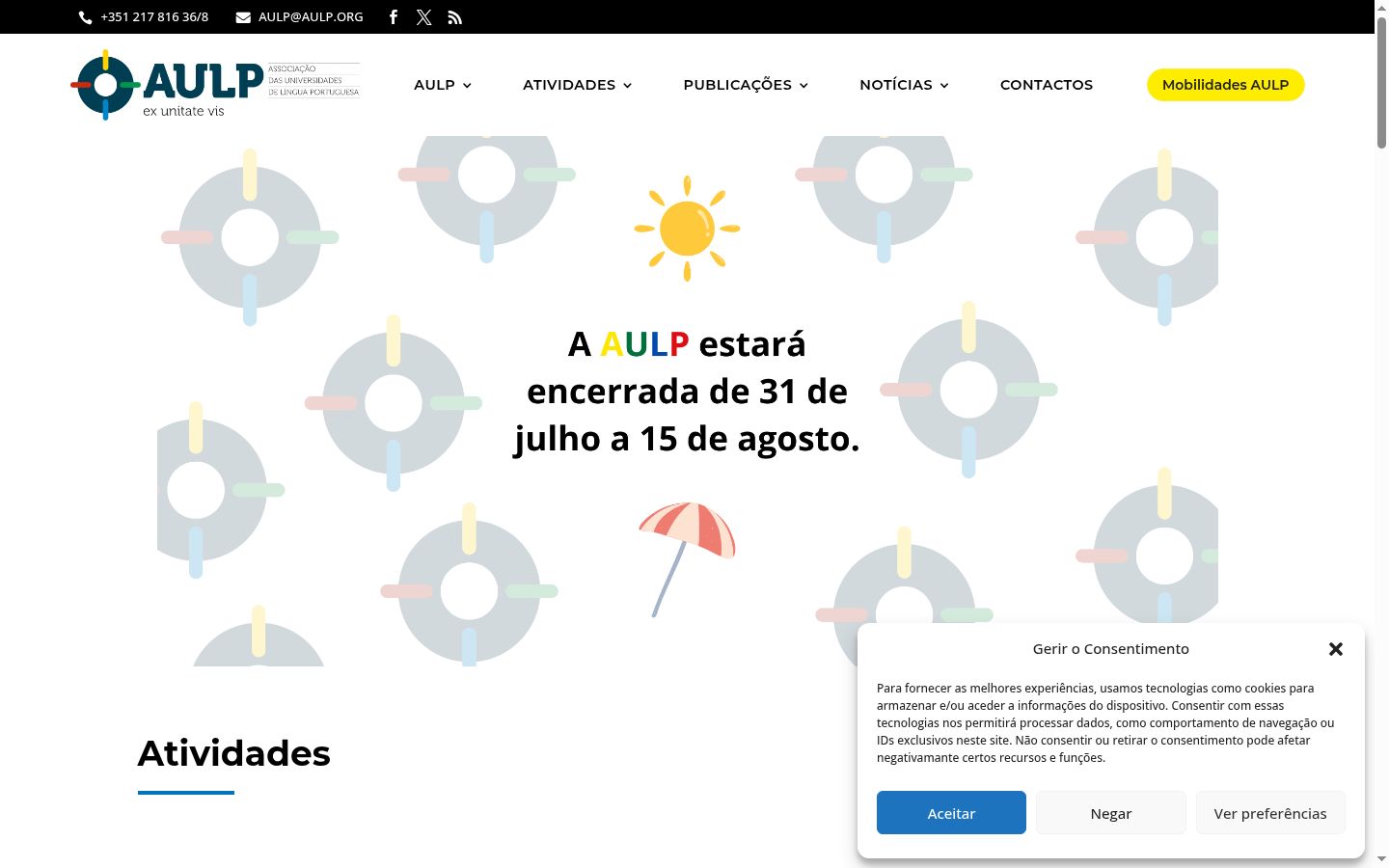Open the ATIVIDADES navigation item
This screenshot has width=1389, height=868.
569,85
